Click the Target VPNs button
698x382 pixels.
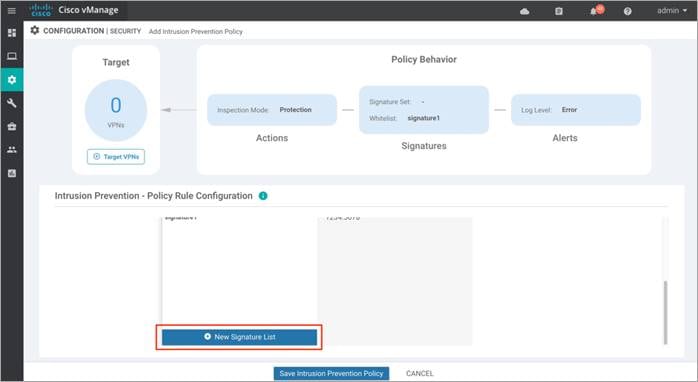point(116,157)
